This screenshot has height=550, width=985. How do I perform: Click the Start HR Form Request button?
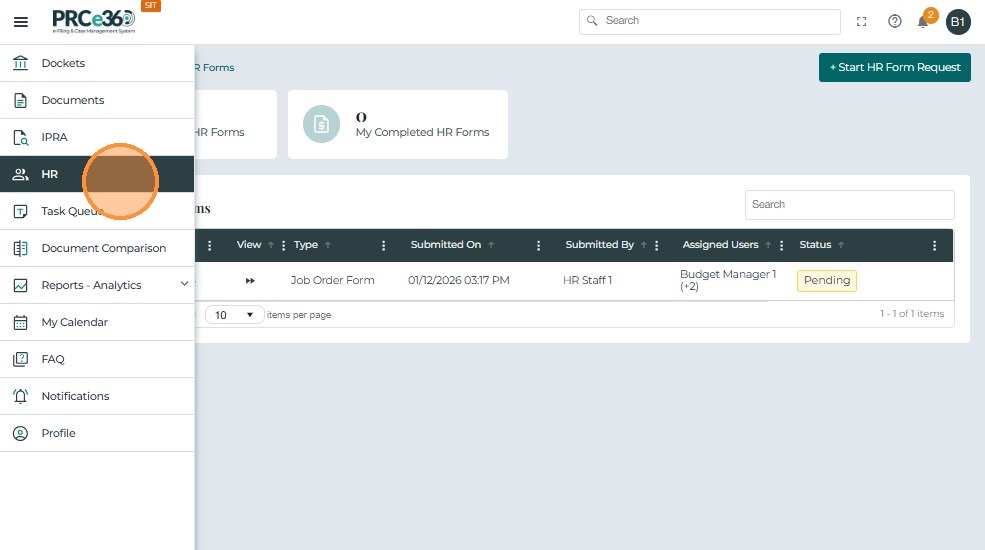click(x=895, y=67)
